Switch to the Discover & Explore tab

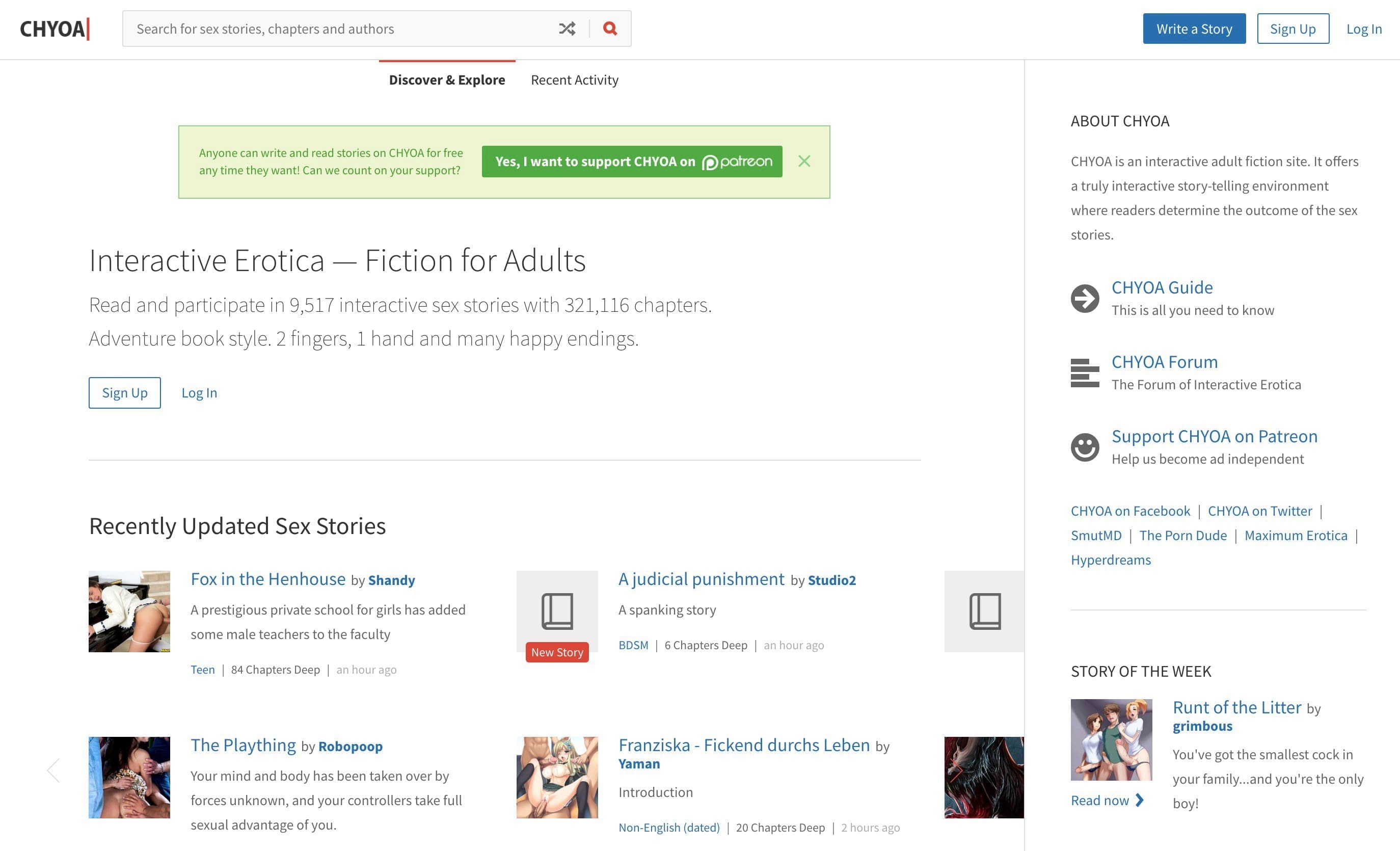pyautogui.click(x=447, y=80)
